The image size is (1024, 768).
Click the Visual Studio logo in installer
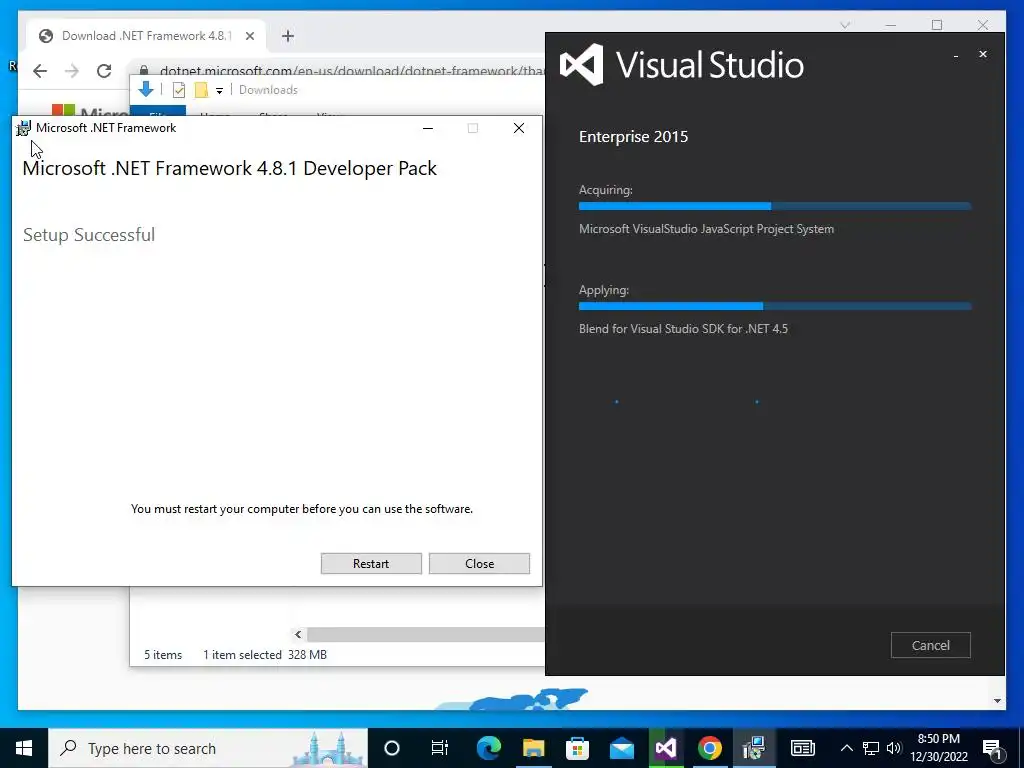(x=581, y=65)
